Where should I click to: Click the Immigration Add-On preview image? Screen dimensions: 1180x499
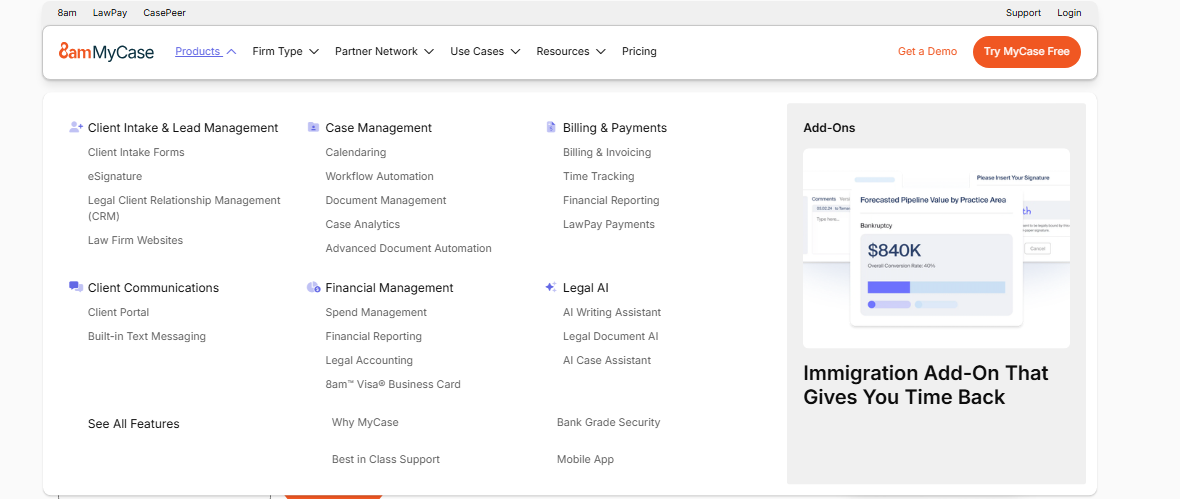tap(936, 248)
